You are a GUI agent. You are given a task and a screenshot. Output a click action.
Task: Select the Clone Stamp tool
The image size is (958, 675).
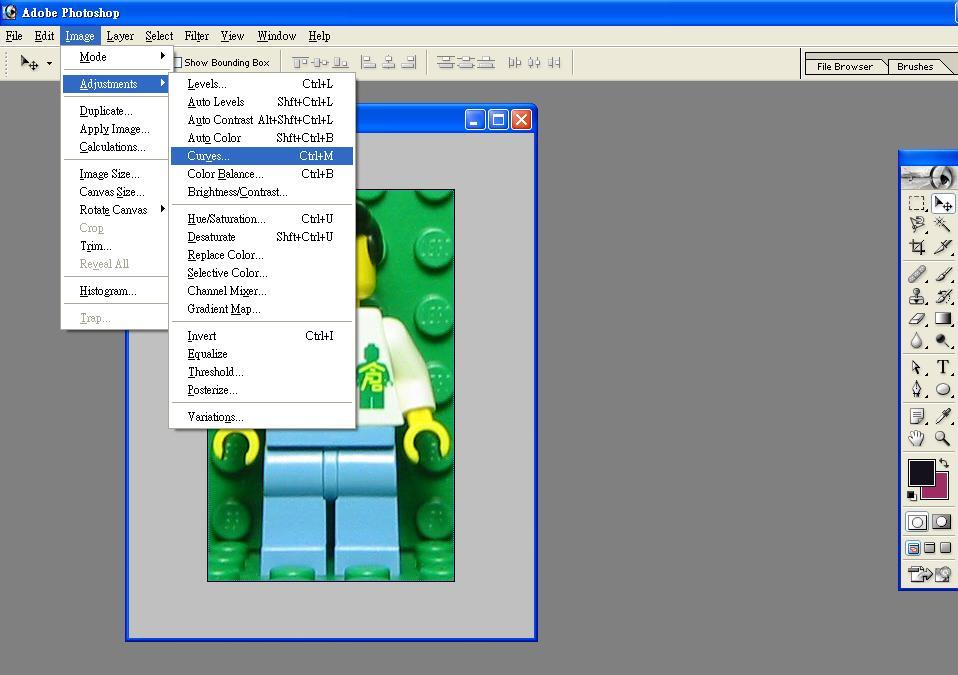(x=916, y=296)
